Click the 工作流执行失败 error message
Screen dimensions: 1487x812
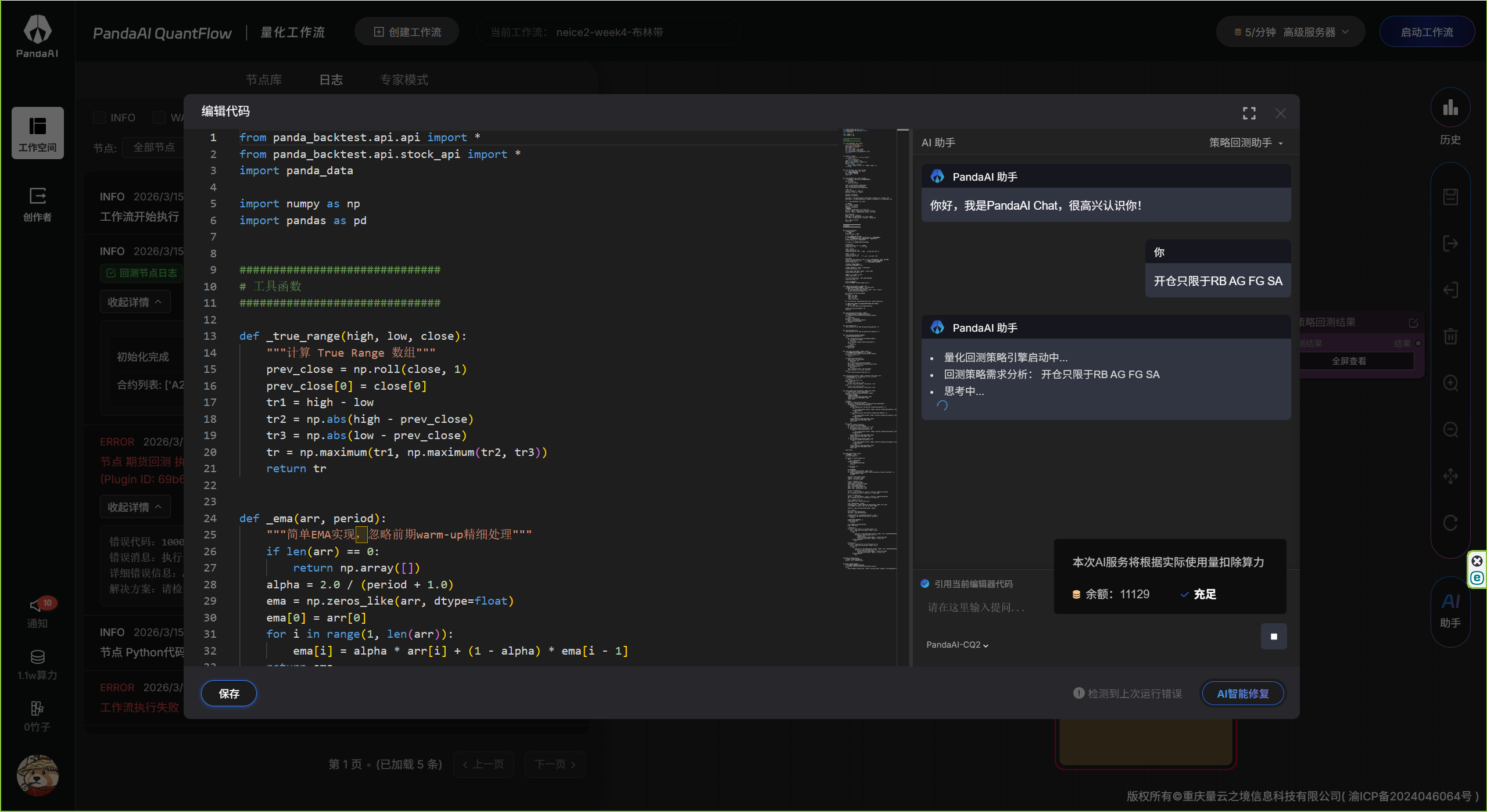(139, 707)
